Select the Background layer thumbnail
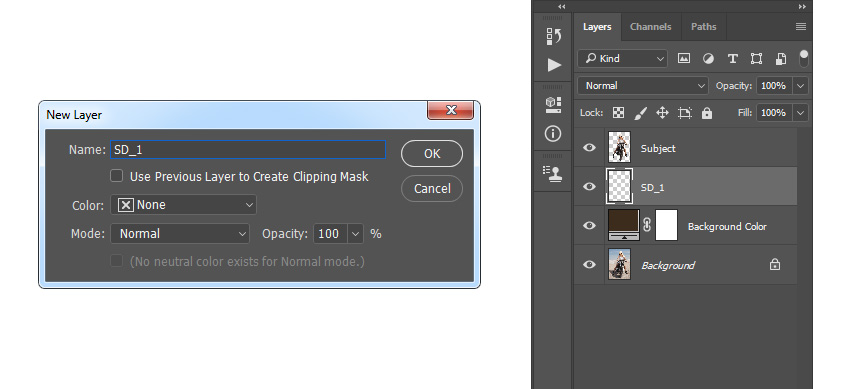 (x=620, y=264)
